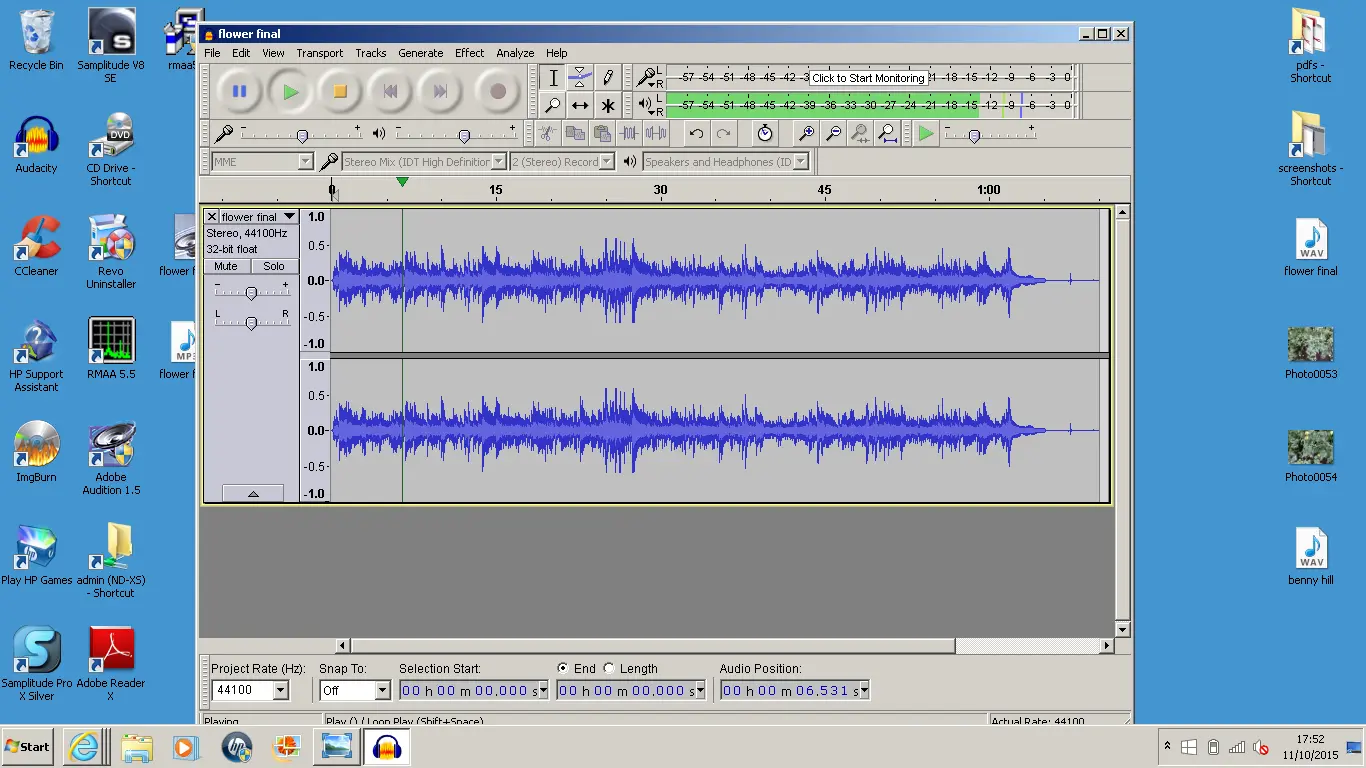Screen dimensions: 1366x768
Task: Click the Paste clipboard icon
Action: (602, 134)
